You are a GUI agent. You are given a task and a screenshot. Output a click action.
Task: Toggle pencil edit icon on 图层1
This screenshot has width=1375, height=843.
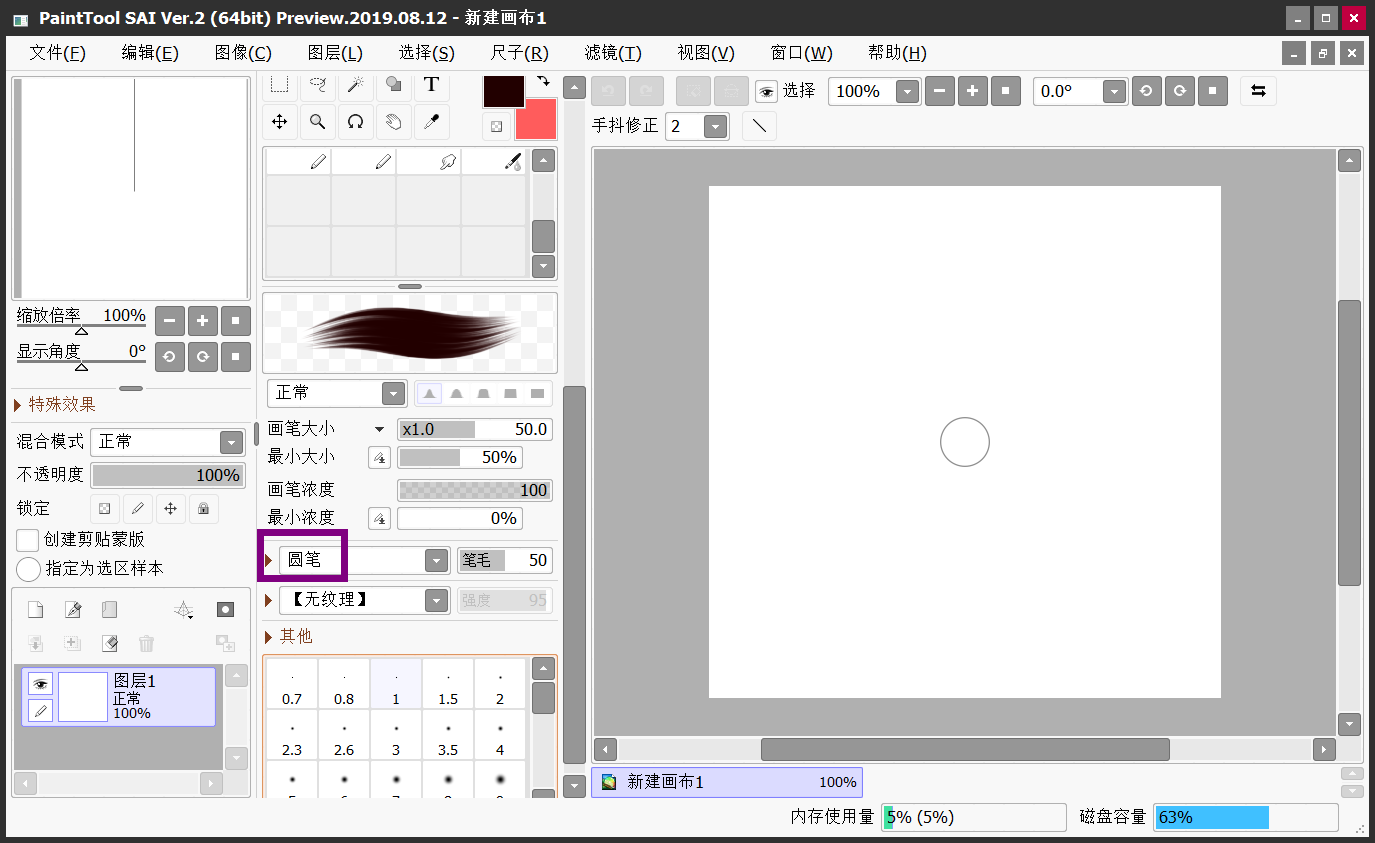click(x=40, y=710)
